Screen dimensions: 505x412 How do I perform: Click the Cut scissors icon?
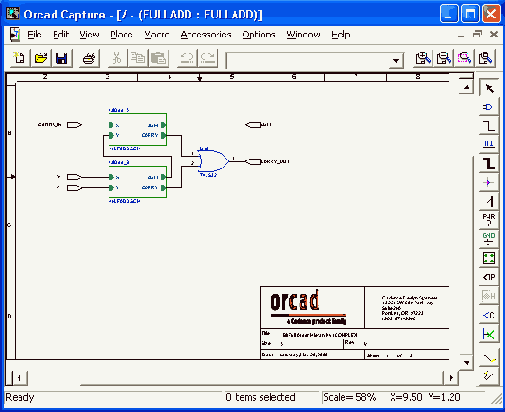coord(116,58)
